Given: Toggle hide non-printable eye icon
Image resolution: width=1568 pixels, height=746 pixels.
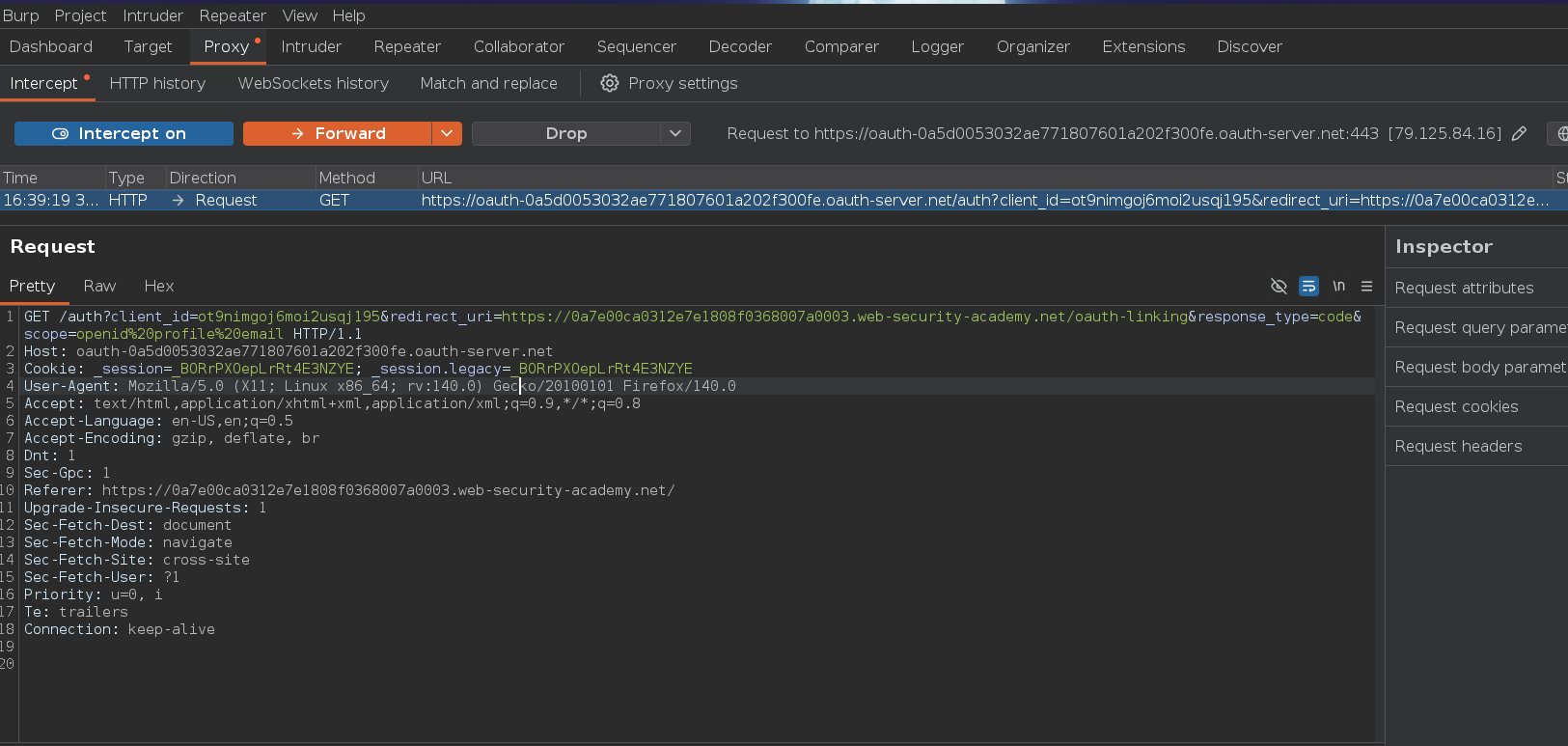Looking at the screenshot, I should tap(1279, 286).
